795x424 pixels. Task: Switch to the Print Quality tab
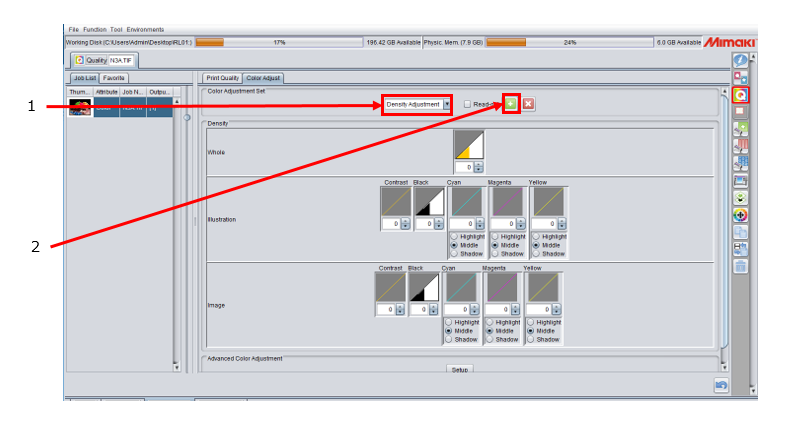(222, 78)
